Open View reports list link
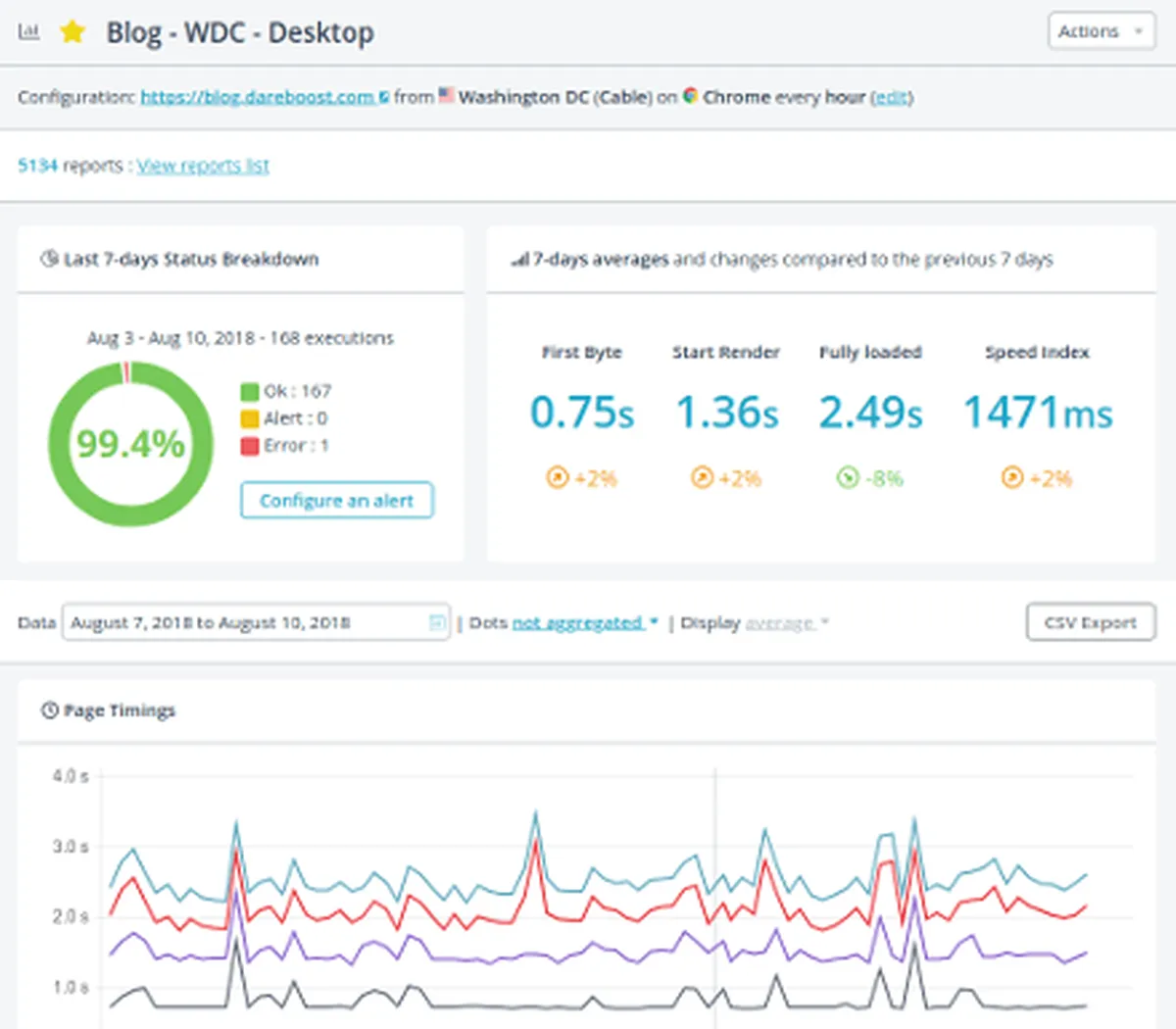This screenshot has height=1029, width=1176. click(203, 166)
